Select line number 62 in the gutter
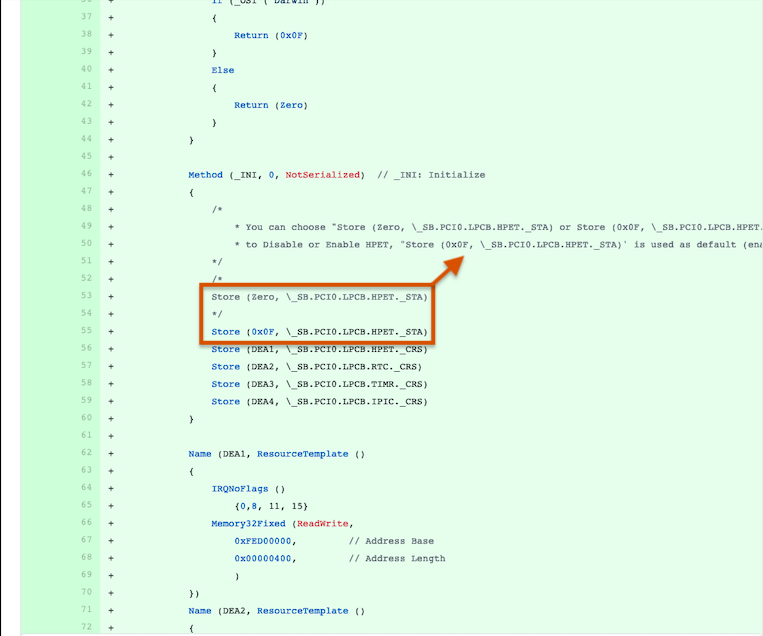763x636 pixels. tap(87, 453)
